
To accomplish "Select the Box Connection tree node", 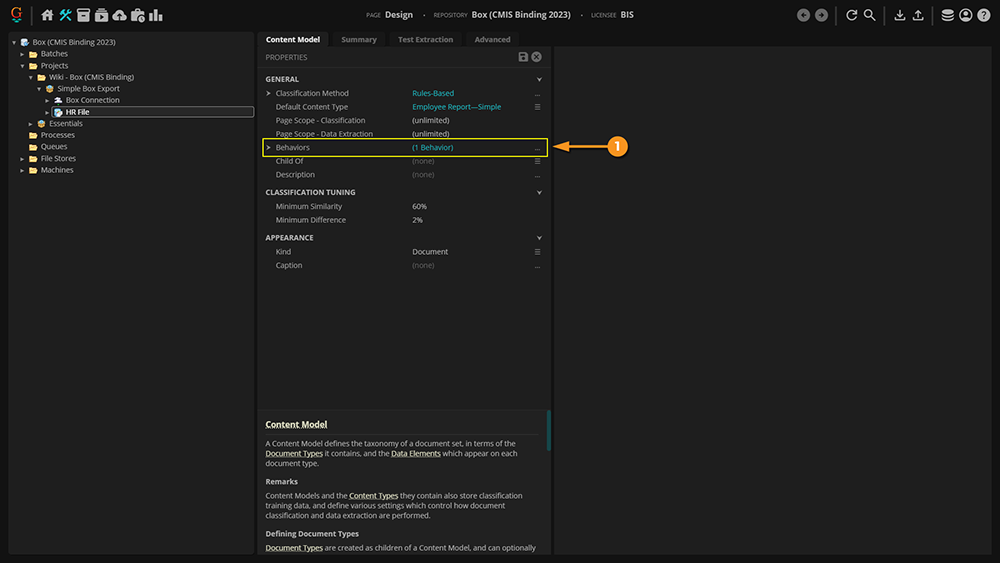I will (92, 100).
